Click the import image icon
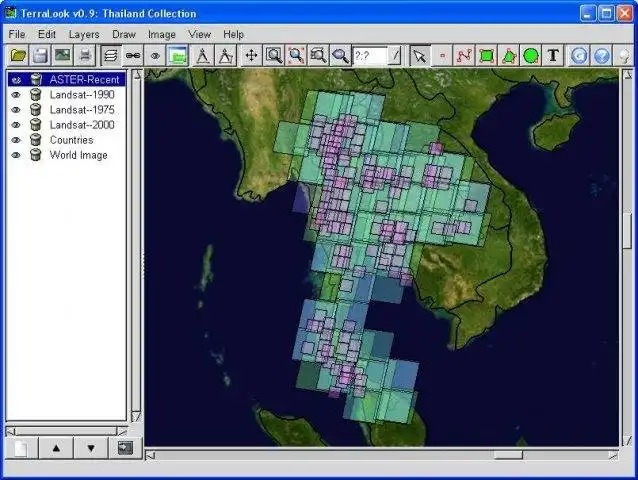The width and height of the screenshot is (638, 480). (62, 55)
